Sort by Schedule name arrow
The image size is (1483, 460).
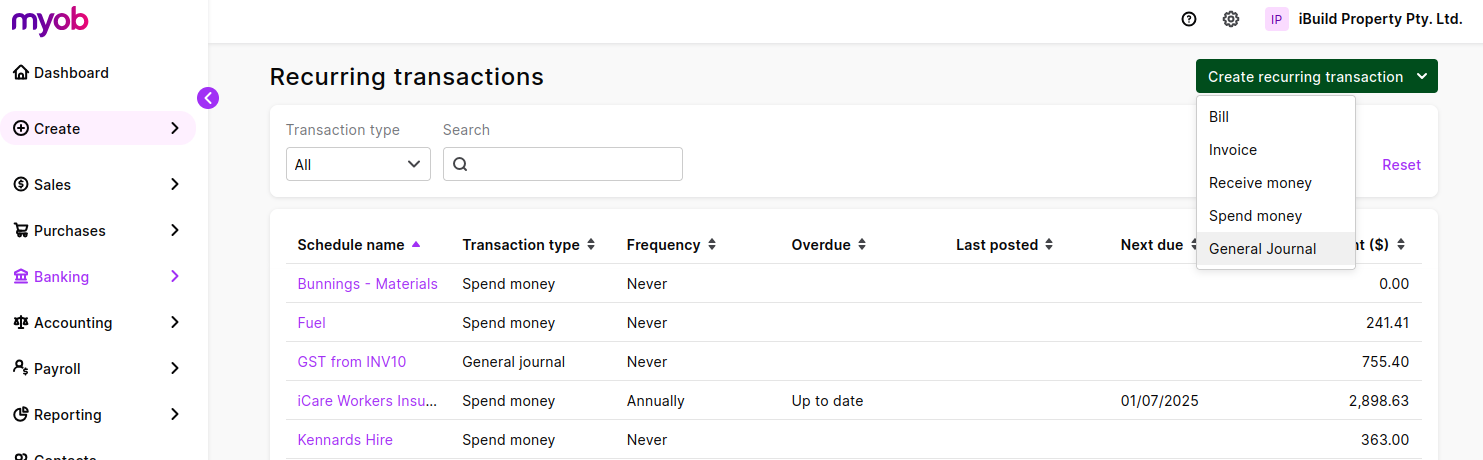(x=416, y=245)
